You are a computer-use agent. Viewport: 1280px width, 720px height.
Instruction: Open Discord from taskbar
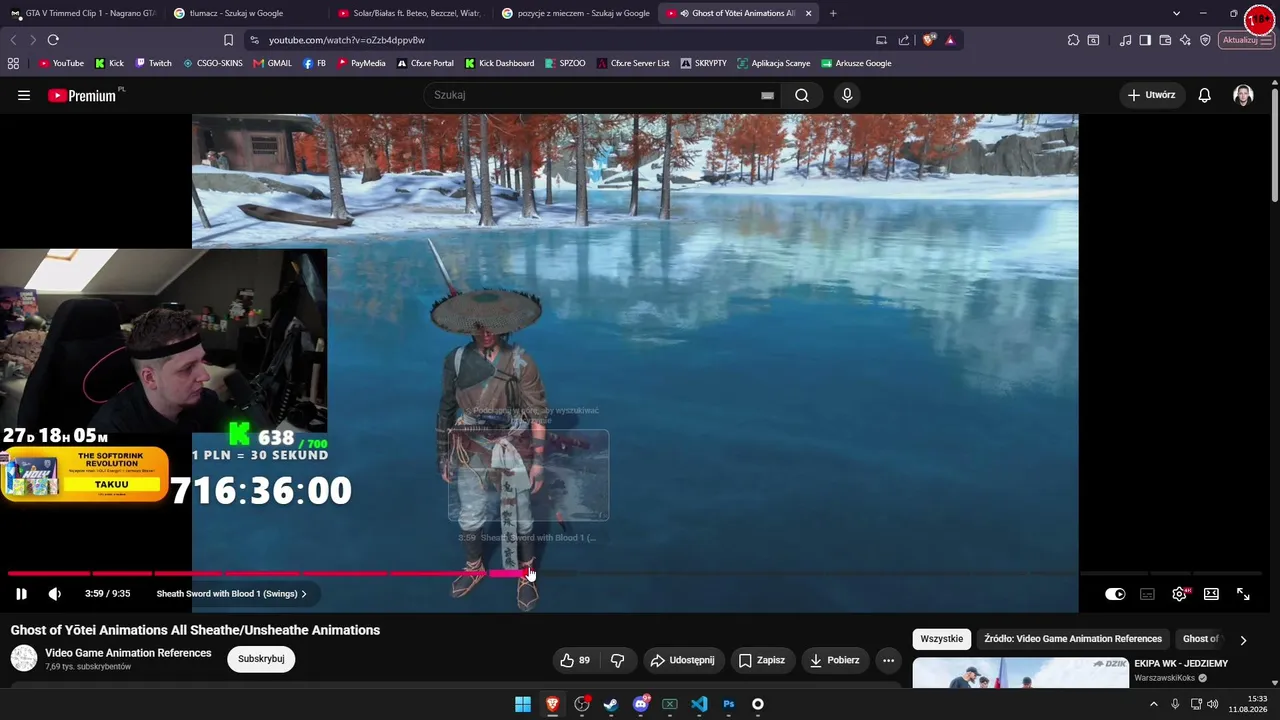pyautogui.click(x=641, y=704)
